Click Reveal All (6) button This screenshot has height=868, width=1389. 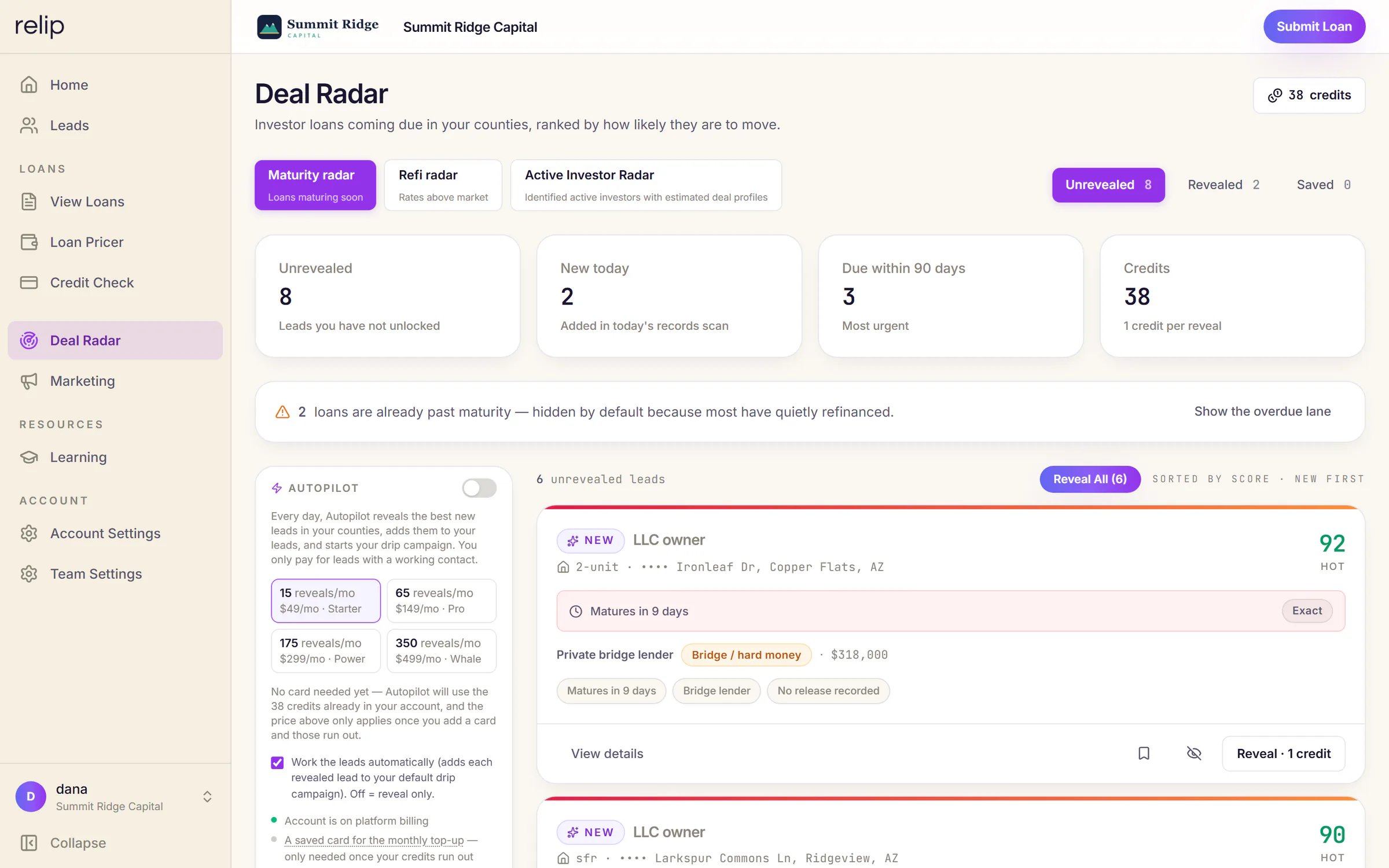point(1090,479)
